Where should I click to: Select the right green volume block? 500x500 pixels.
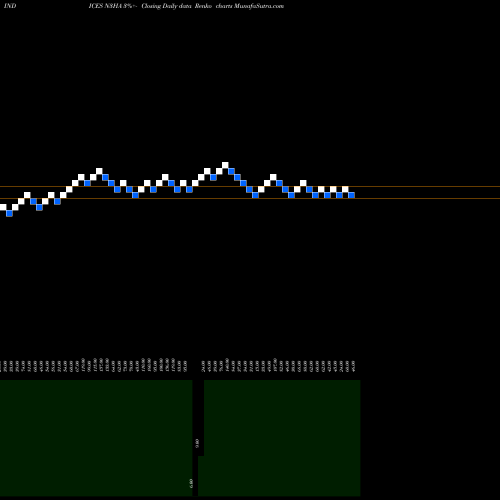point(282,438)
